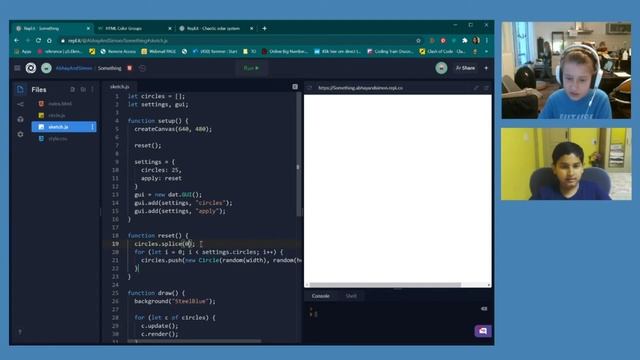
Task: Open preview in new tab icon
Action: click(476, 88)
